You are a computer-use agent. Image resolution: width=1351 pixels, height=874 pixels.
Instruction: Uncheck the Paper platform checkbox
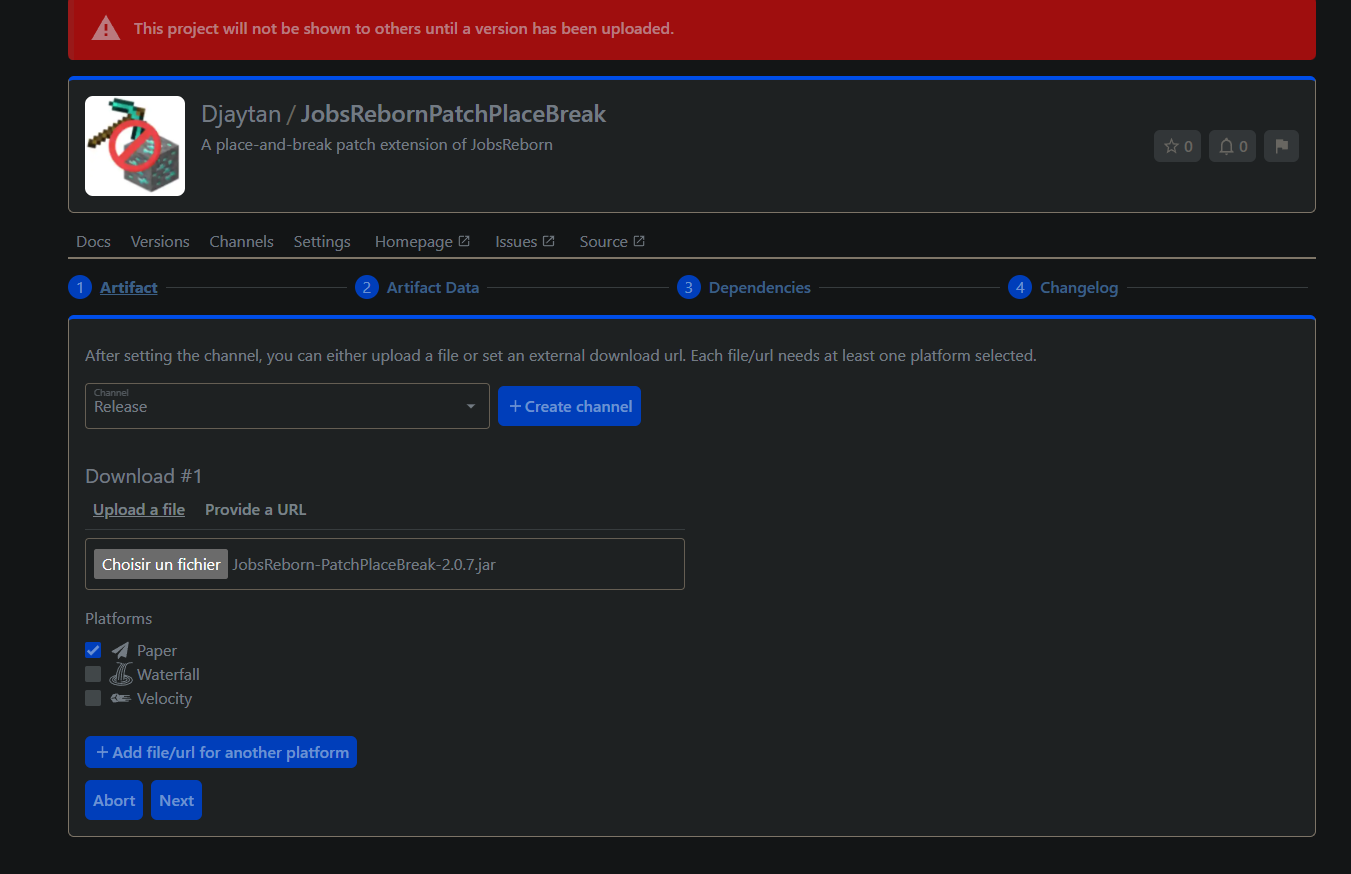[x=93, y=650]
